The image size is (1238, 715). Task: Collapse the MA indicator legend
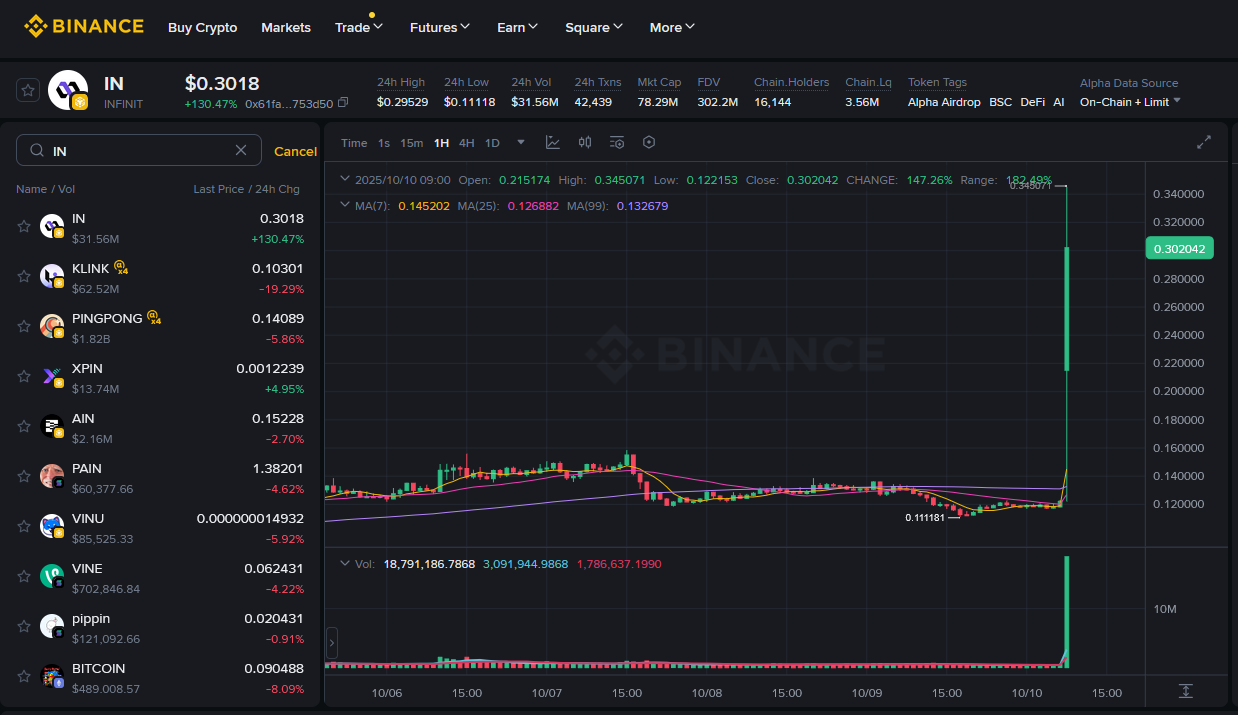(x=345, y=205)
